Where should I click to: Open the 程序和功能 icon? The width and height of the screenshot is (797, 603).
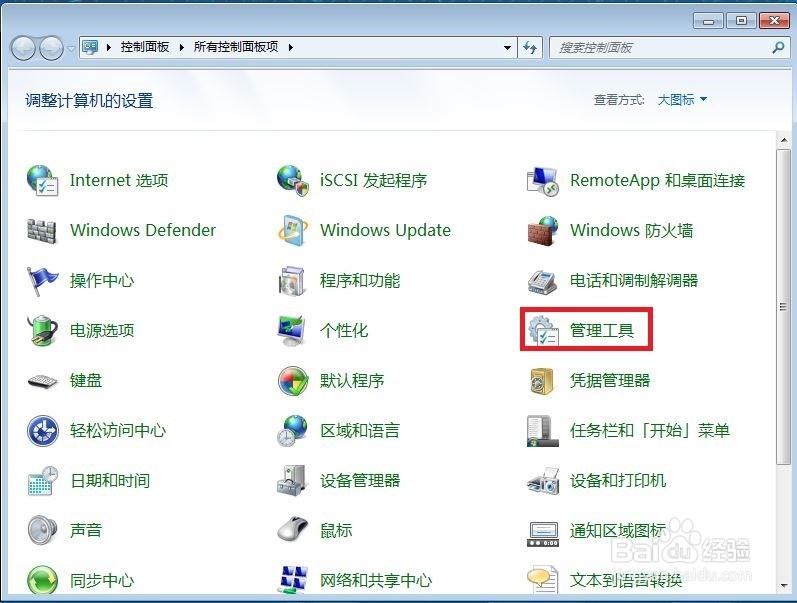click(x=293, y=281)
